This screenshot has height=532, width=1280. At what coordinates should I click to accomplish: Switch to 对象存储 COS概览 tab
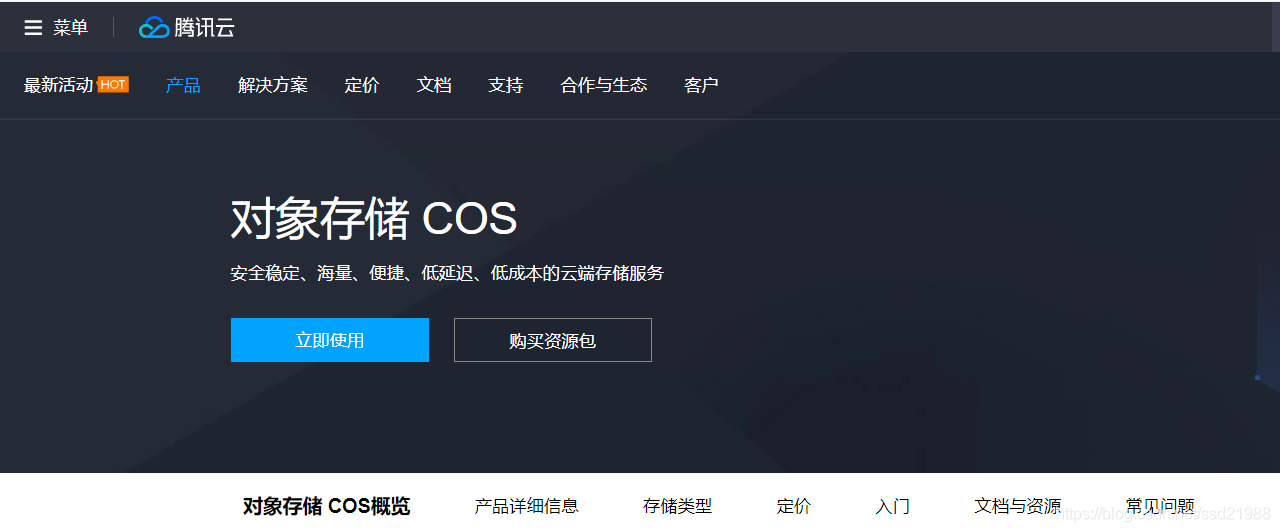[326, 506]
